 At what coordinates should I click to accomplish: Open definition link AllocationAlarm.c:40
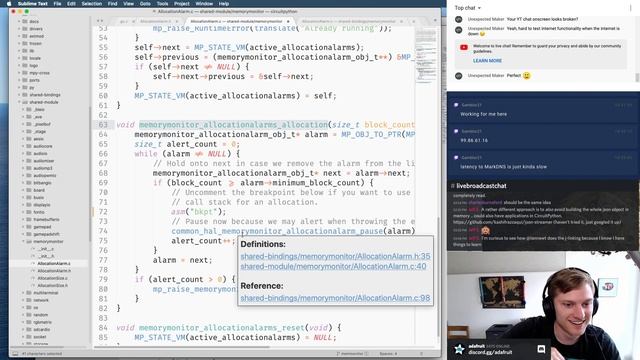tap(333, 266)
